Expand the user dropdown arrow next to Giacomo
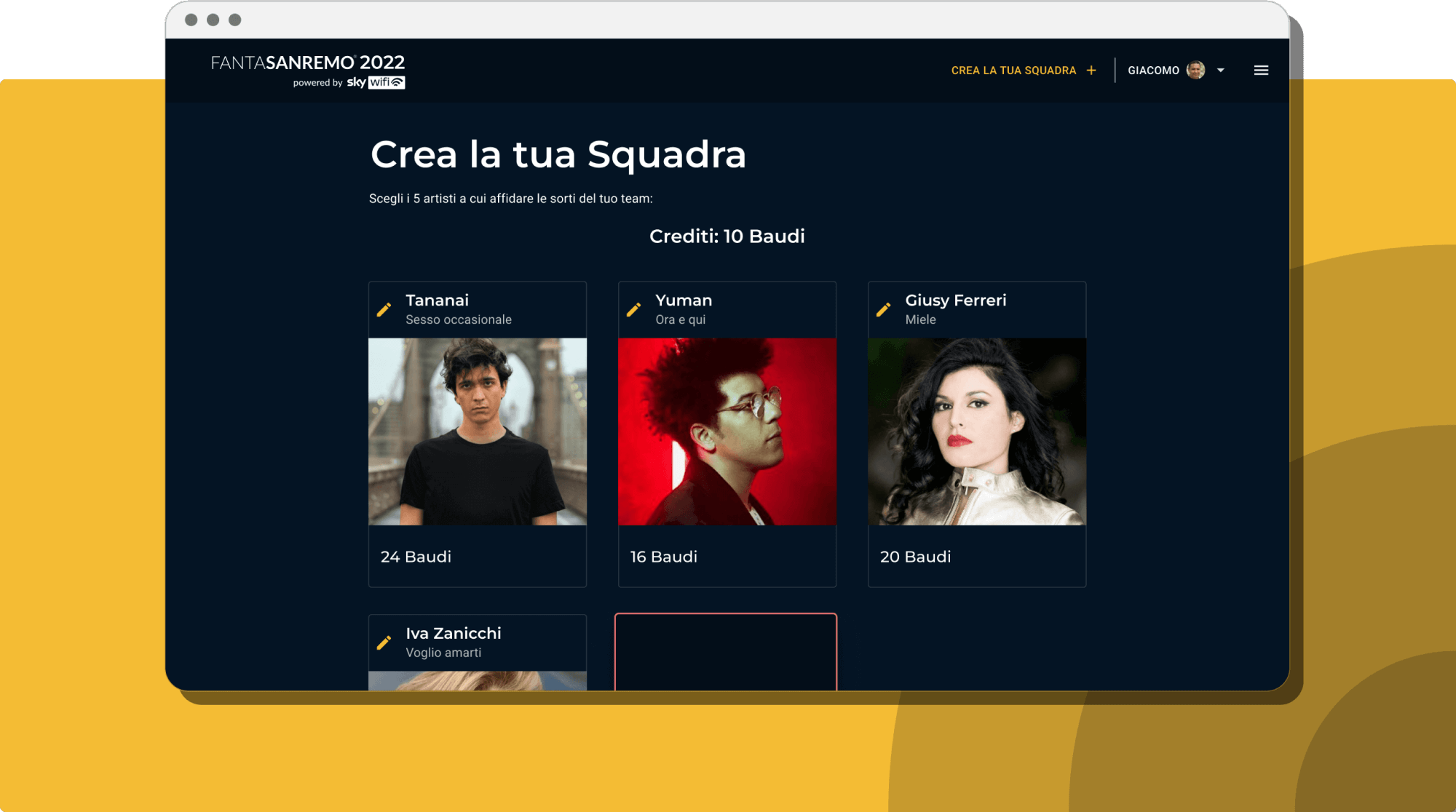 pos(1221,71)
